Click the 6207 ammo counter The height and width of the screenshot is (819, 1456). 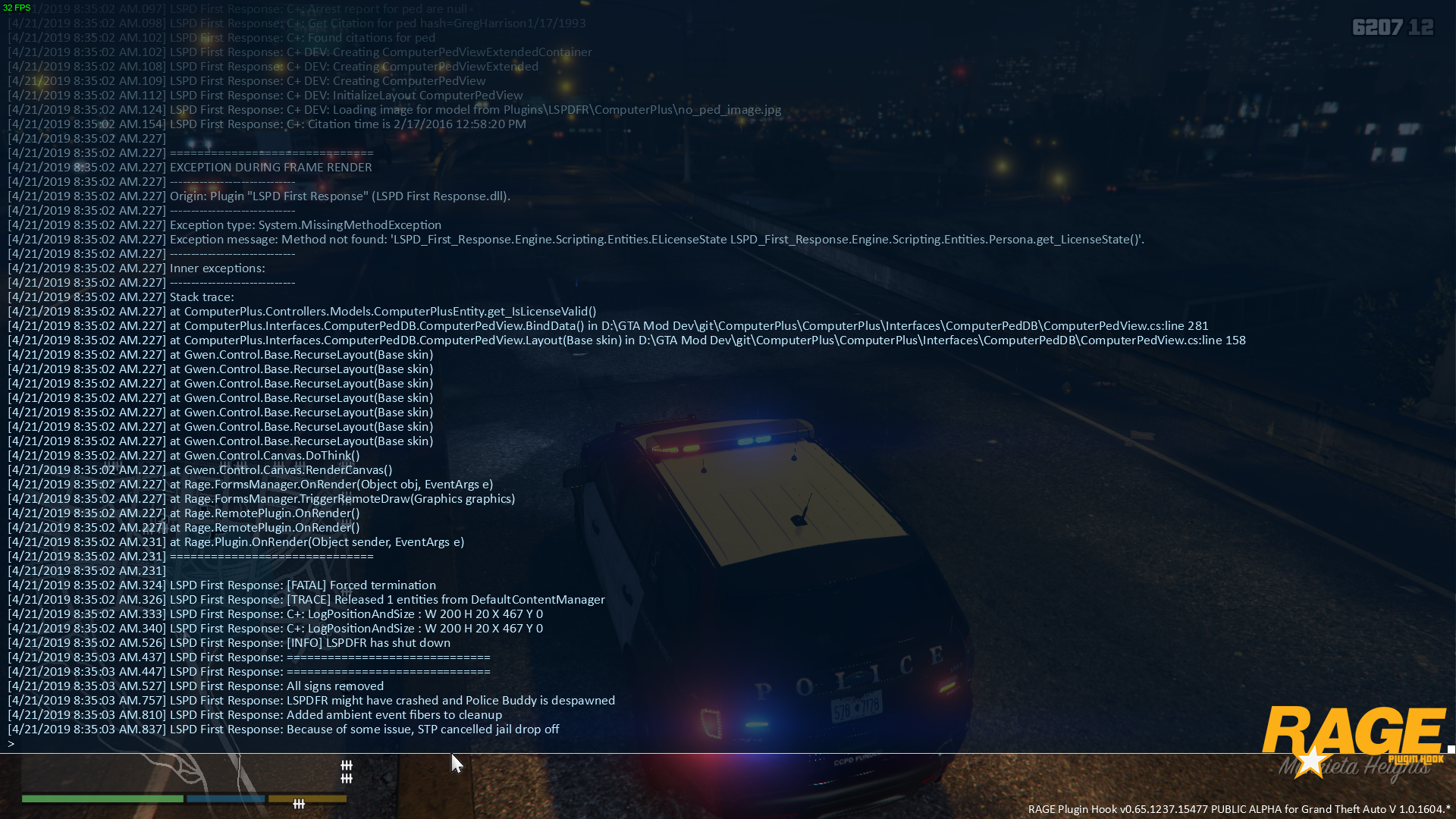1377,28
